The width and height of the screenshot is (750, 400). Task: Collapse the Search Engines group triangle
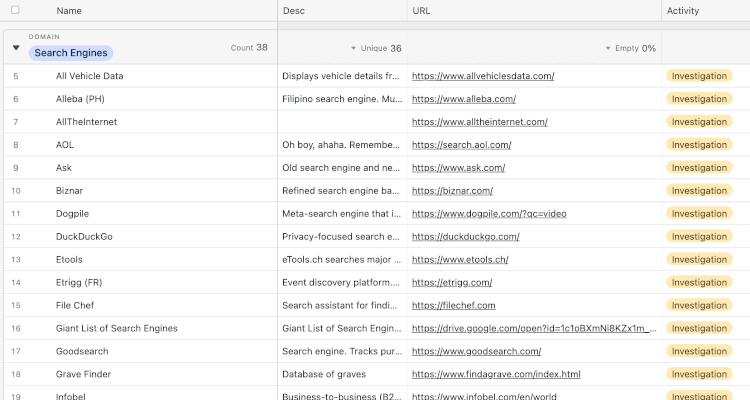(16, 48)
